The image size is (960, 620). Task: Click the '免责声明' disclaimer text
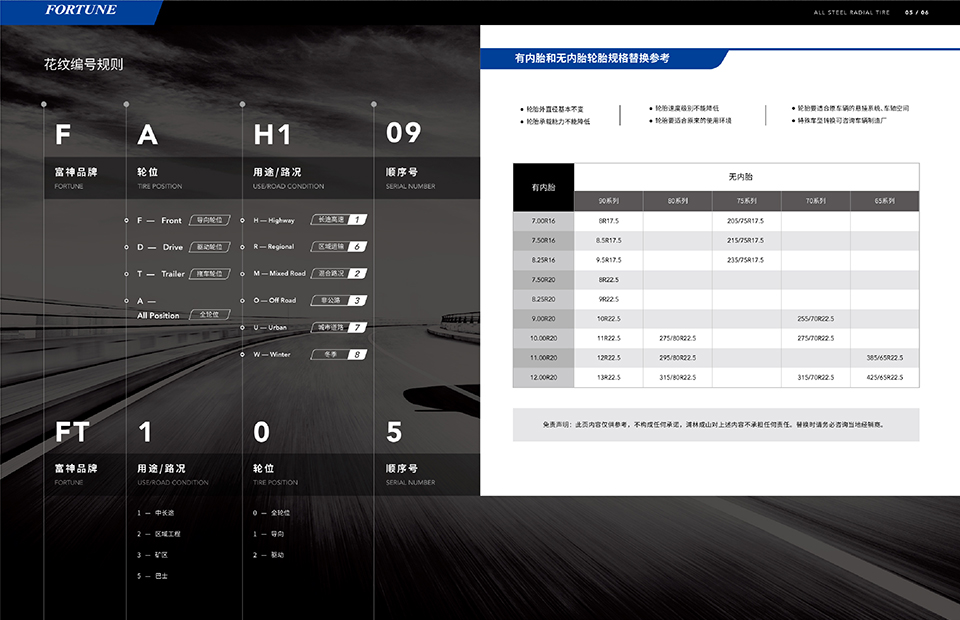[x=713, y=425]
